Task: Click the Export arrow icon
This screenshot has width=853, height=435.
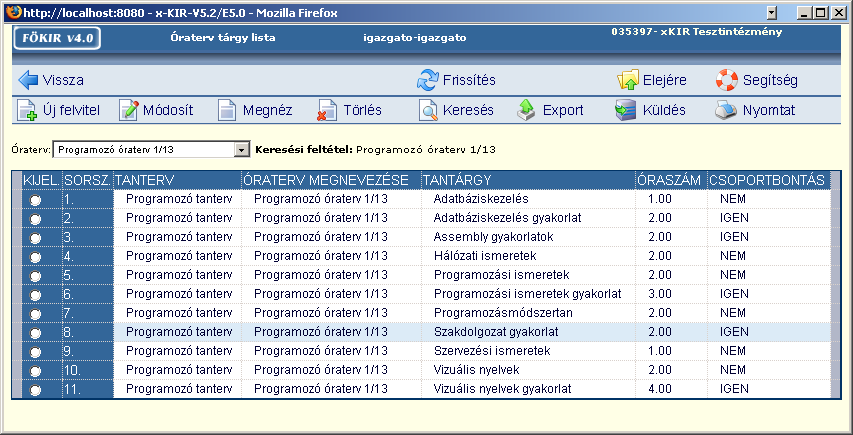Action: click(x=526, y=110)
